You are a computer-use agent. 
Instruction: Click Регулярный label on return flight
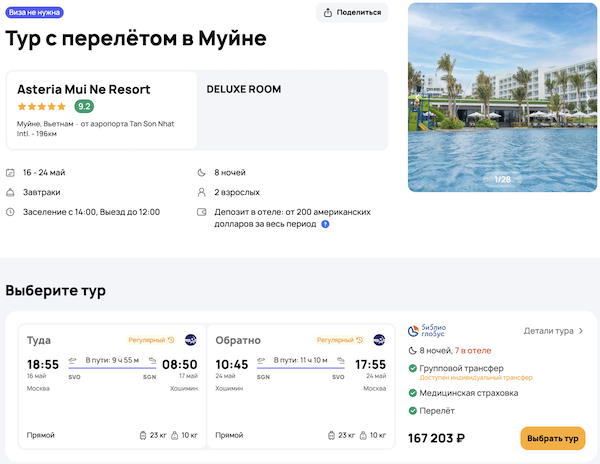[x=339, y=340]
